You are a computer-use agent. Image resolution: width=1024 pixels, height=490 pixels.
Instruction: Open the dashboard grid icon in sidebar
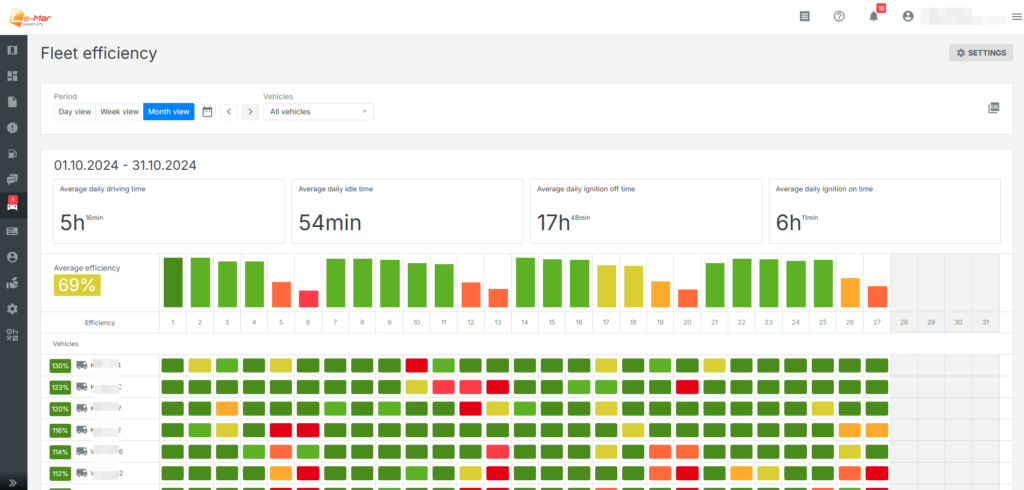pyautogui.click(x=13, y=76)
